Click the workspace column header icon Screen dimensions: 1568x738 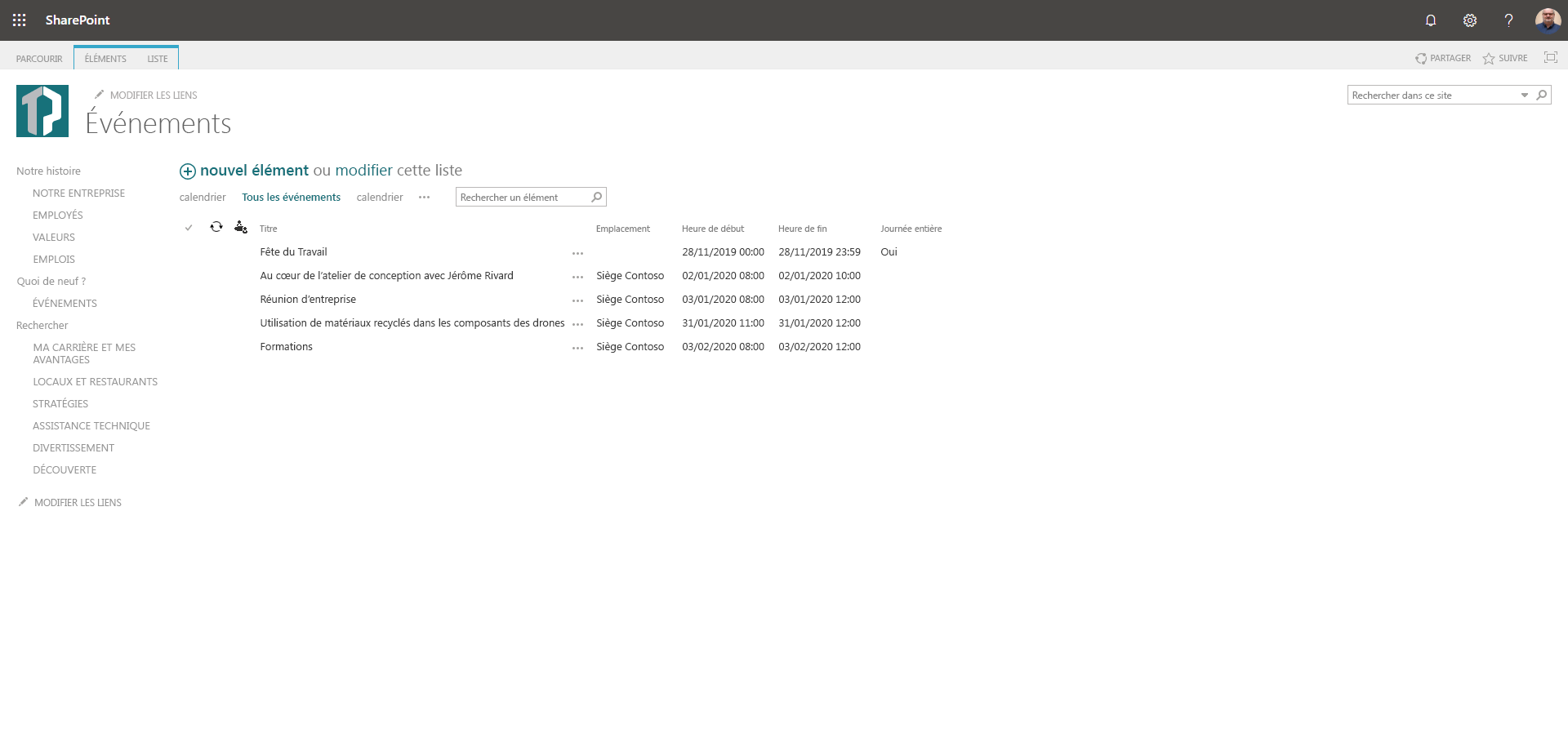click(x=241, y=227)
